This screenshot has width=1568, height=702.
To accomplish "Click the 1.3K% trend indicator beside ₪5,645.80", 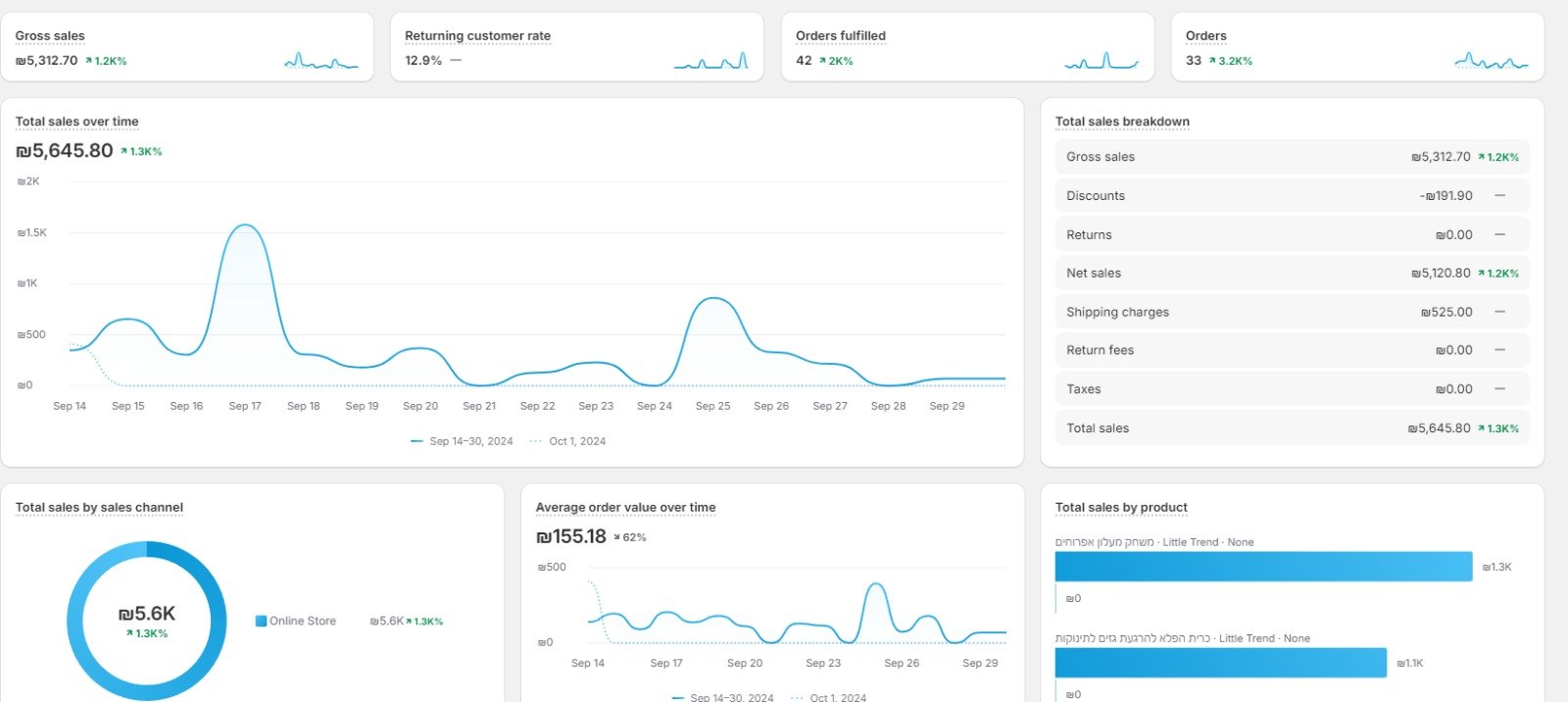I will point(141,152).
